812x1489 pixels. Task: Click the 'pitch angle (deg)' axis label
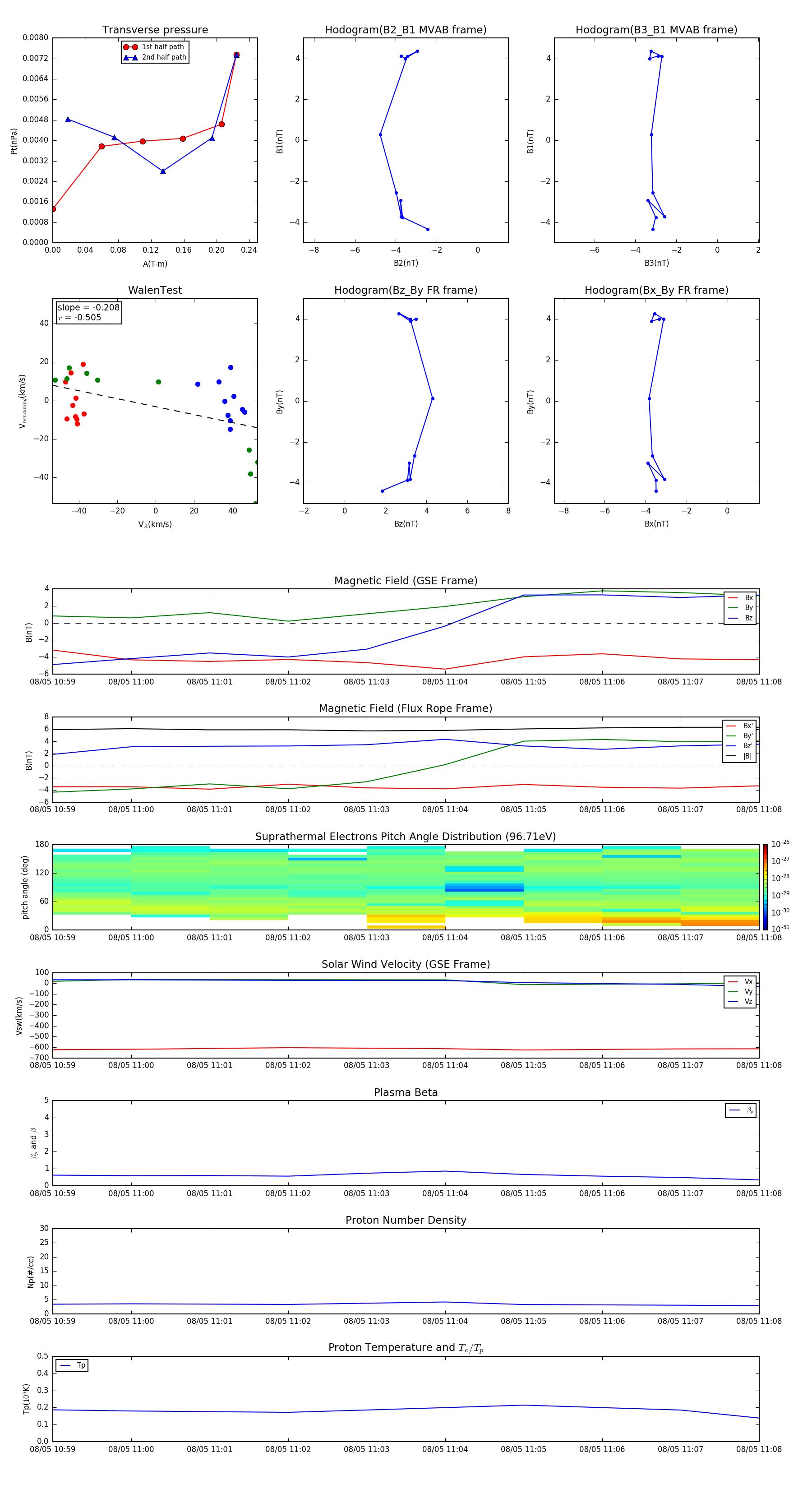point(25,887)
